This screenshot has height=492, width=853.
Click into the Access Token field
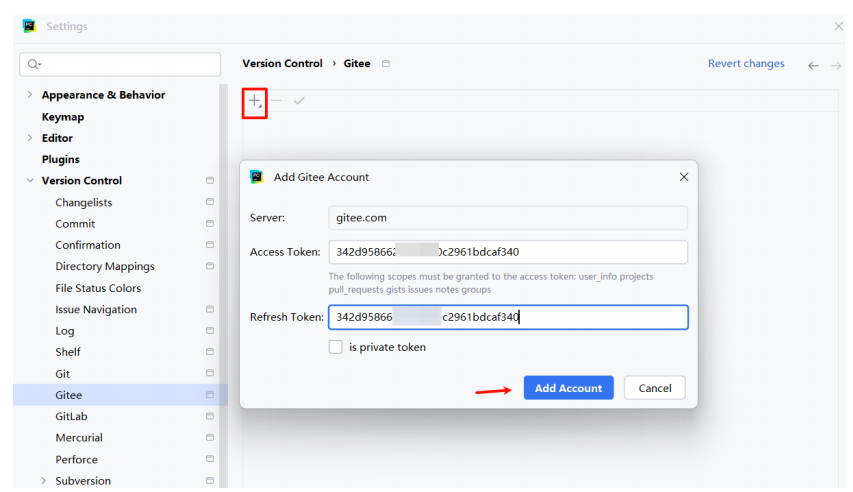[508, 252]
